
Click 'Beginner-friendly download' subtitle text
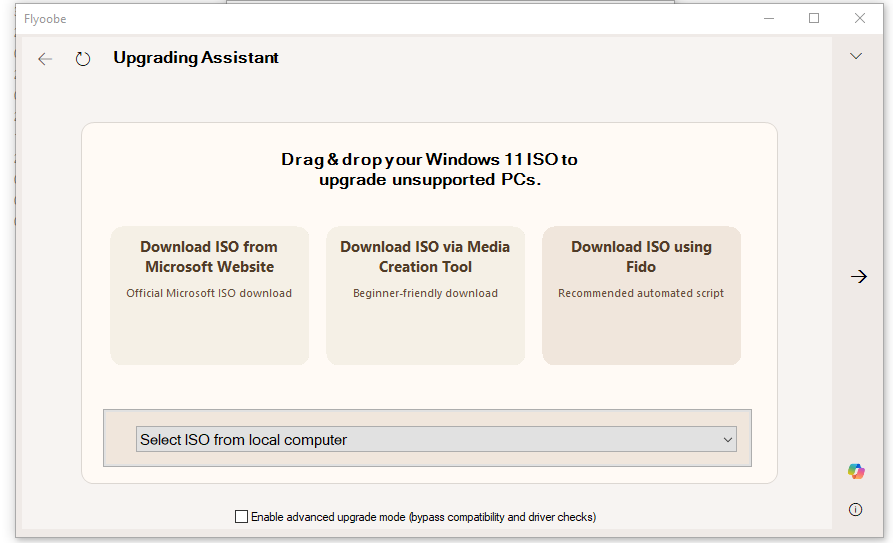(425, 293)
